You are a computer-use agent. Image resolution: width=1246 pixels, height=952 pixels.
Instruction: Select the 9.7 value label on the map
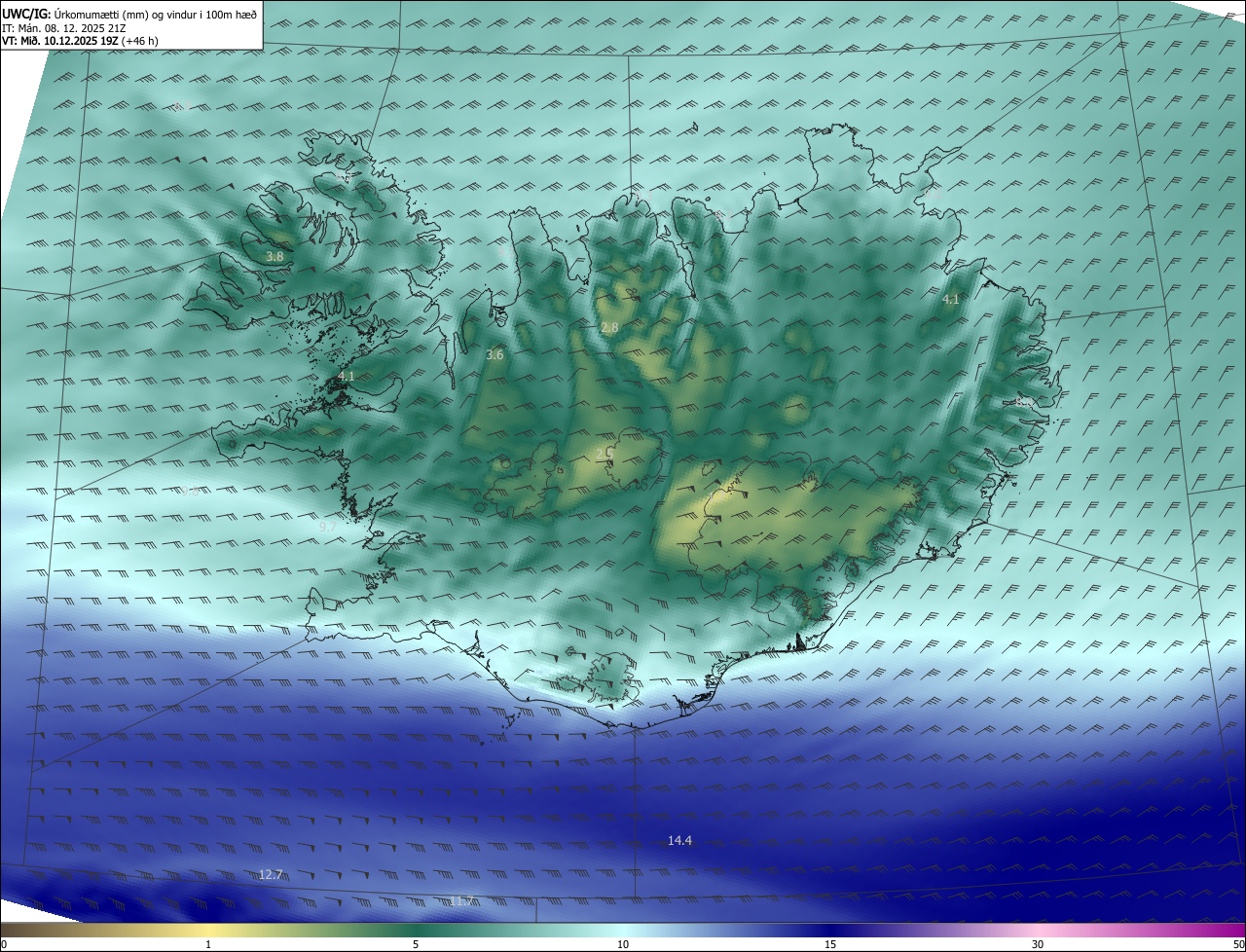point(328,527)
